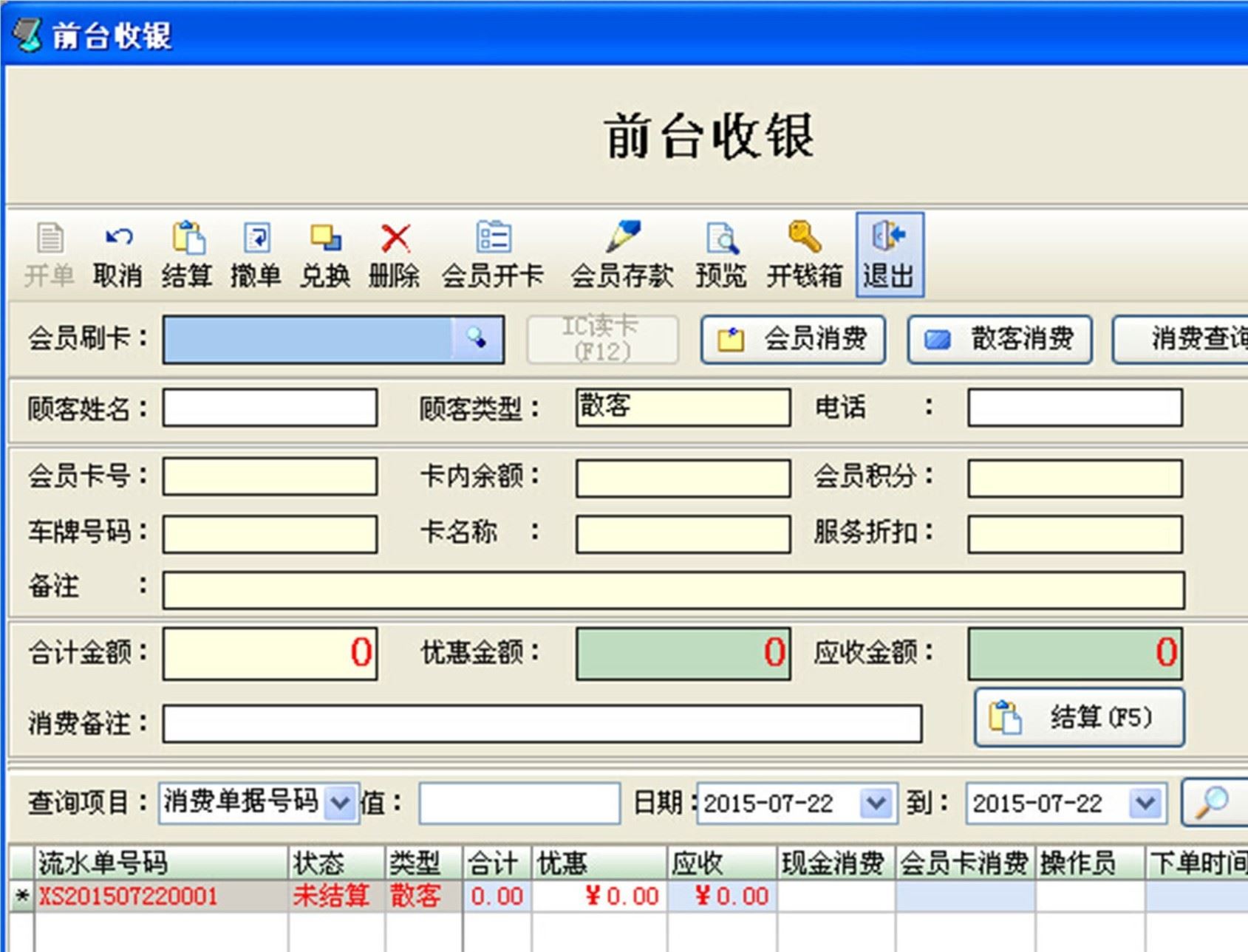Click the 流水单号码 column header

tap(161, 863)
